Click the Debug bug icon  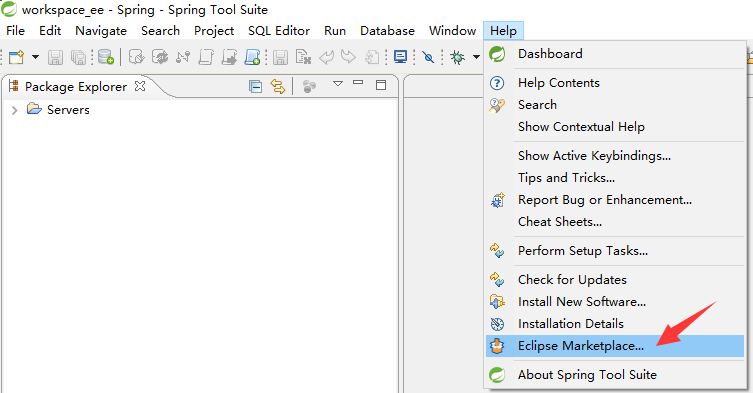457,57
